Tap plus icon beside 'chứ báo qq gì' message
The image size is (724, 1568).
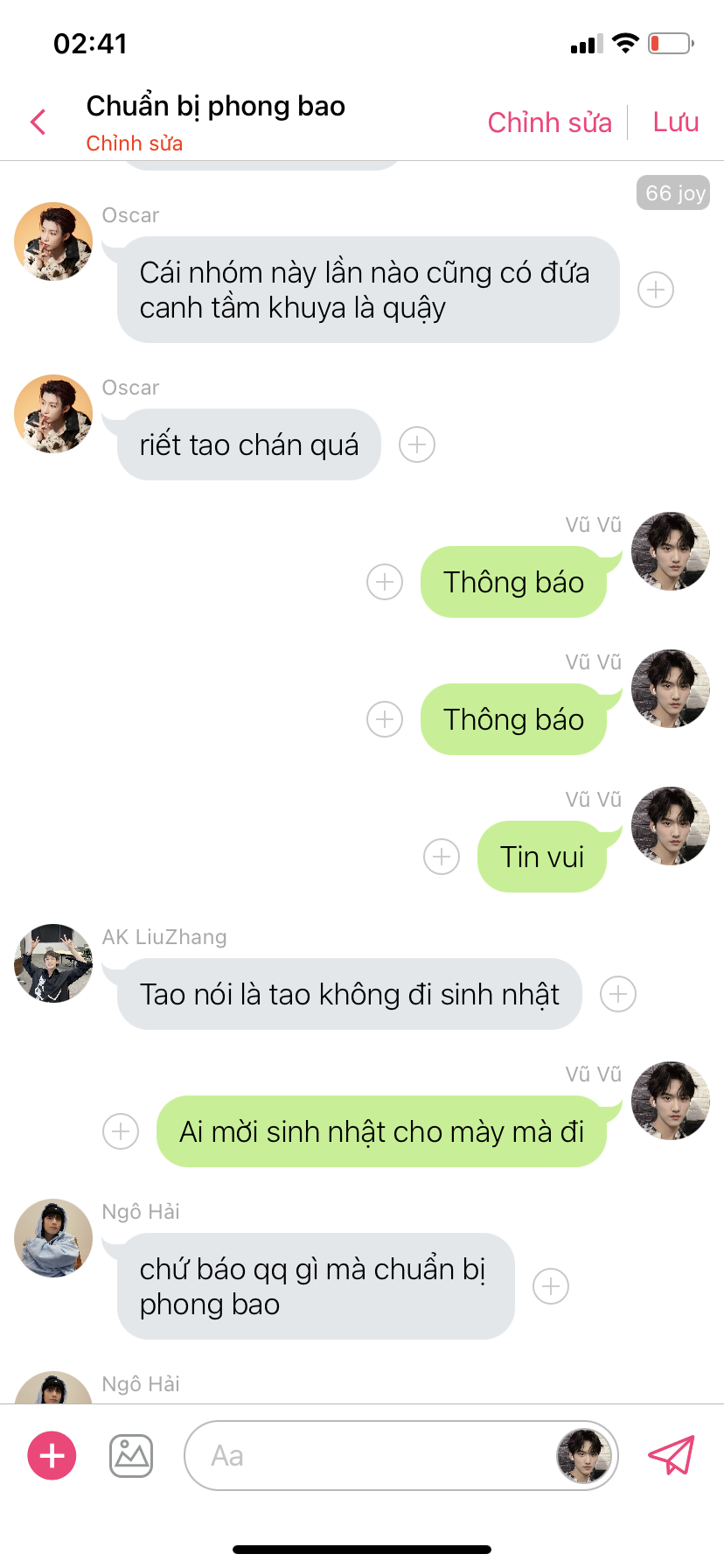tap(551, 1286)
